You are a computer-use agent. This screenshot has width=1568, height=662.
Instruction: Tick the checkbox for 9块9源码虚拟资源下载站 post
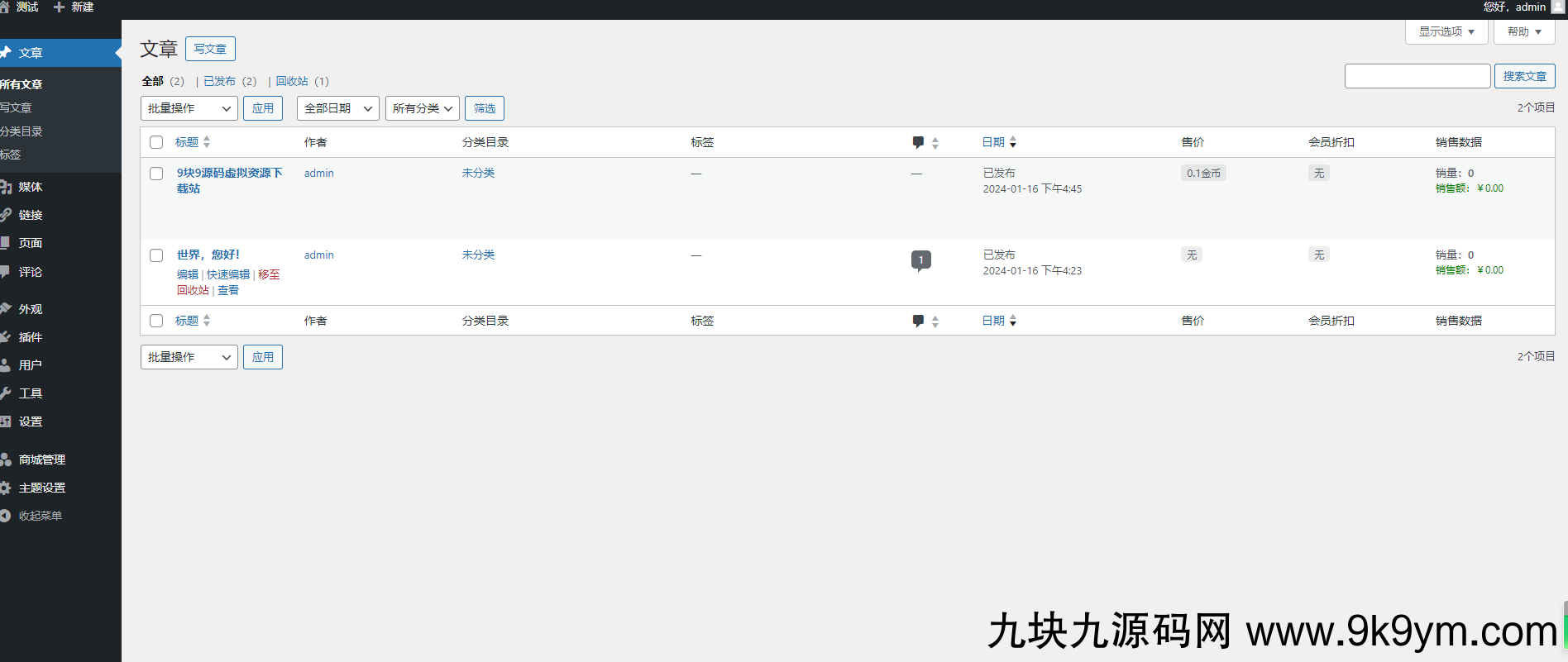point(156,174)
